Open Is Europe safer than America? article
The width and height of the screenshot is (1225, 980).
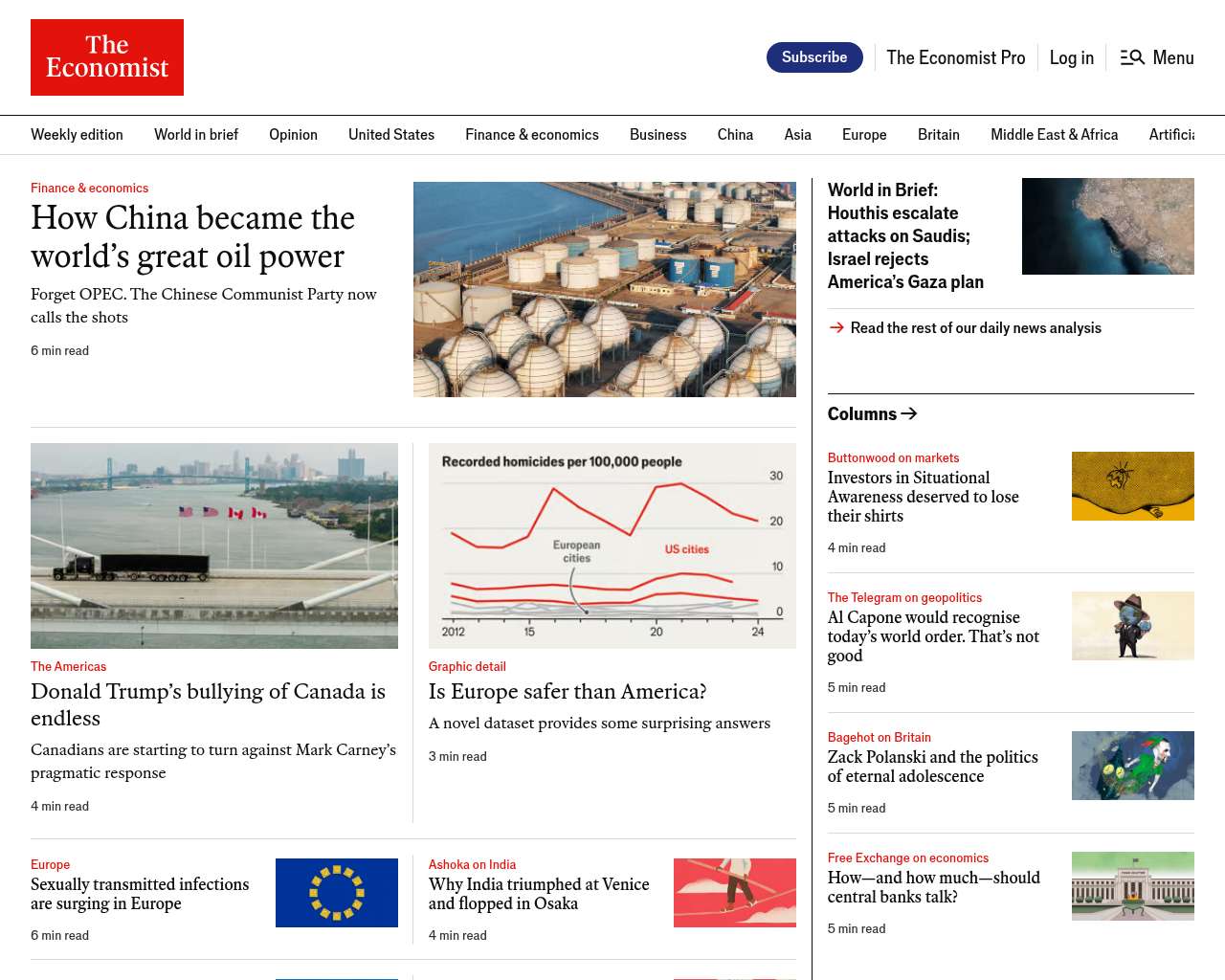click(x=568, y=692)
